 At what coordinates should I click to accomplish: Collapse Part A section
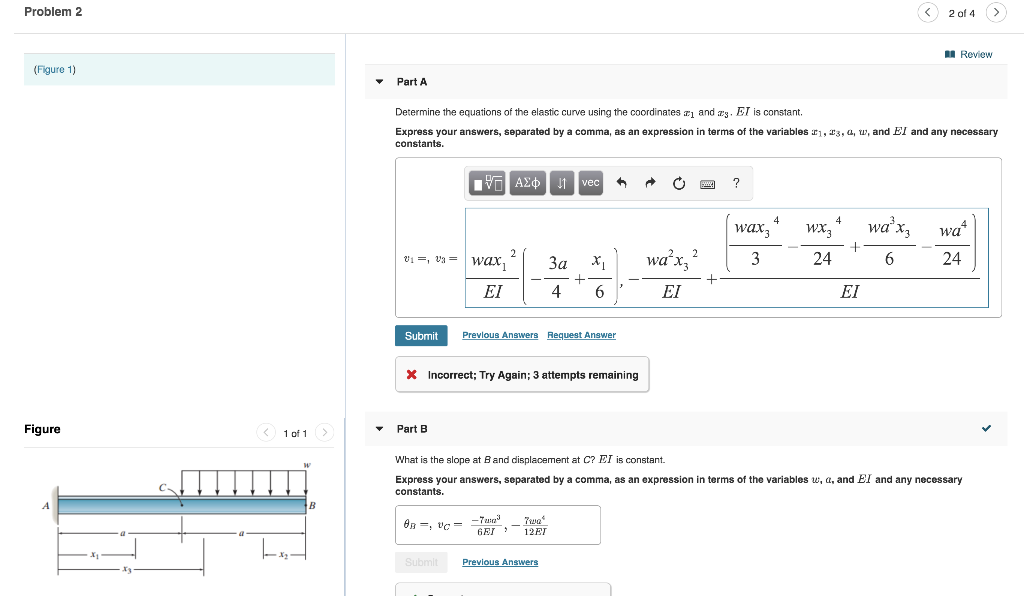point(379,82)
